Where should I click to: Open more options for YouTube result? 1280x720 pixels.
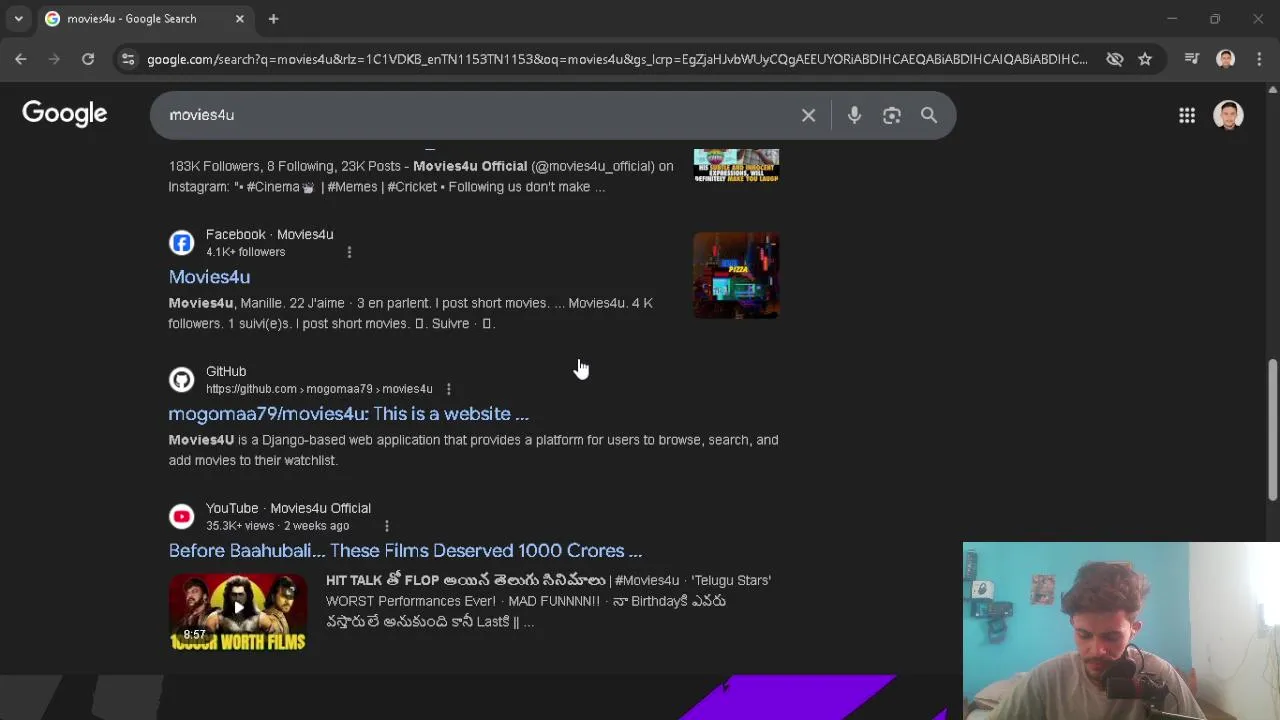pyautogui.click(x=386, y=526)
